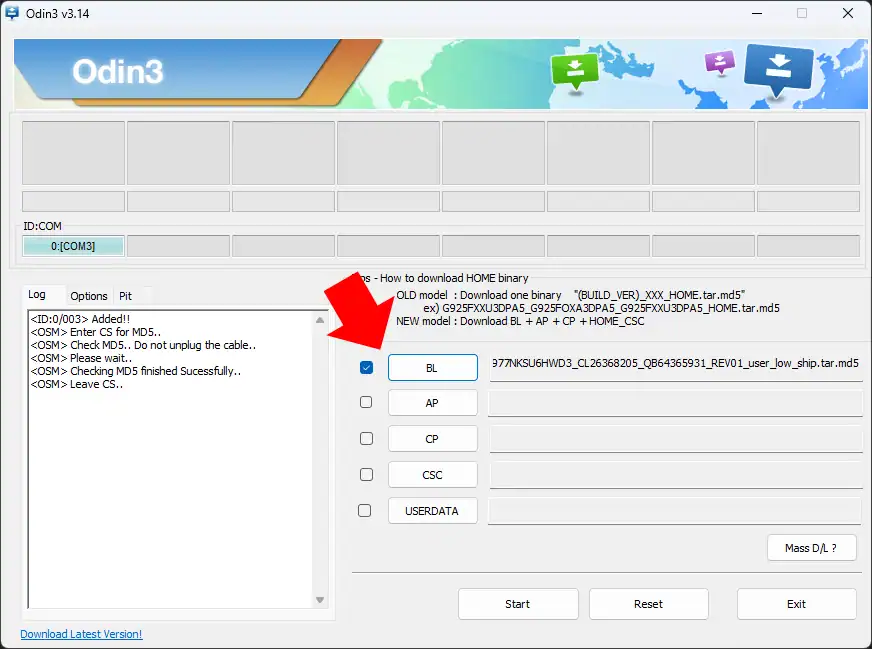Screen dimensions: 872x649
Task: Click the Mass D/L ? button
Action: (811, 547)
